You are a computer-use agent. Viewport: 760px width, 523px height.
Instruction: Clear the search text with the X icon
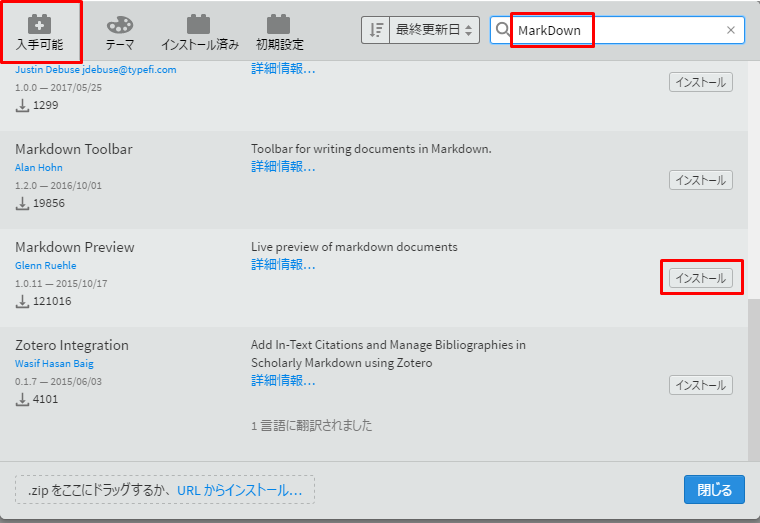tap(731, 30)
